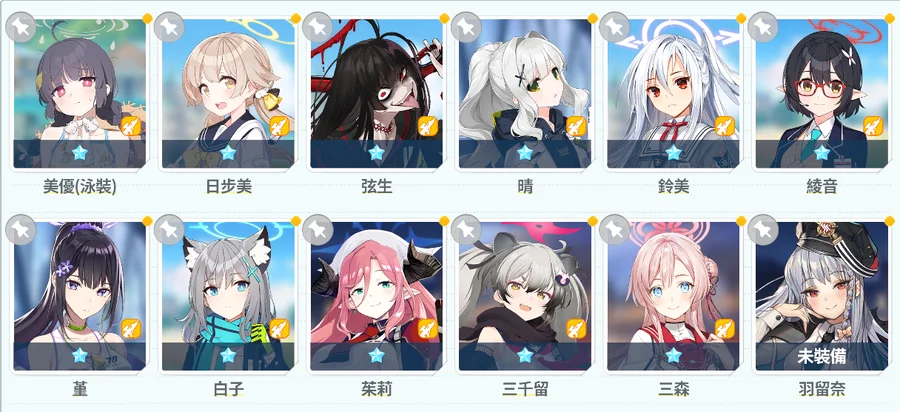Click the blue star on 三森's card
This screenshot has height=412, width=900.
pos(673,355)
